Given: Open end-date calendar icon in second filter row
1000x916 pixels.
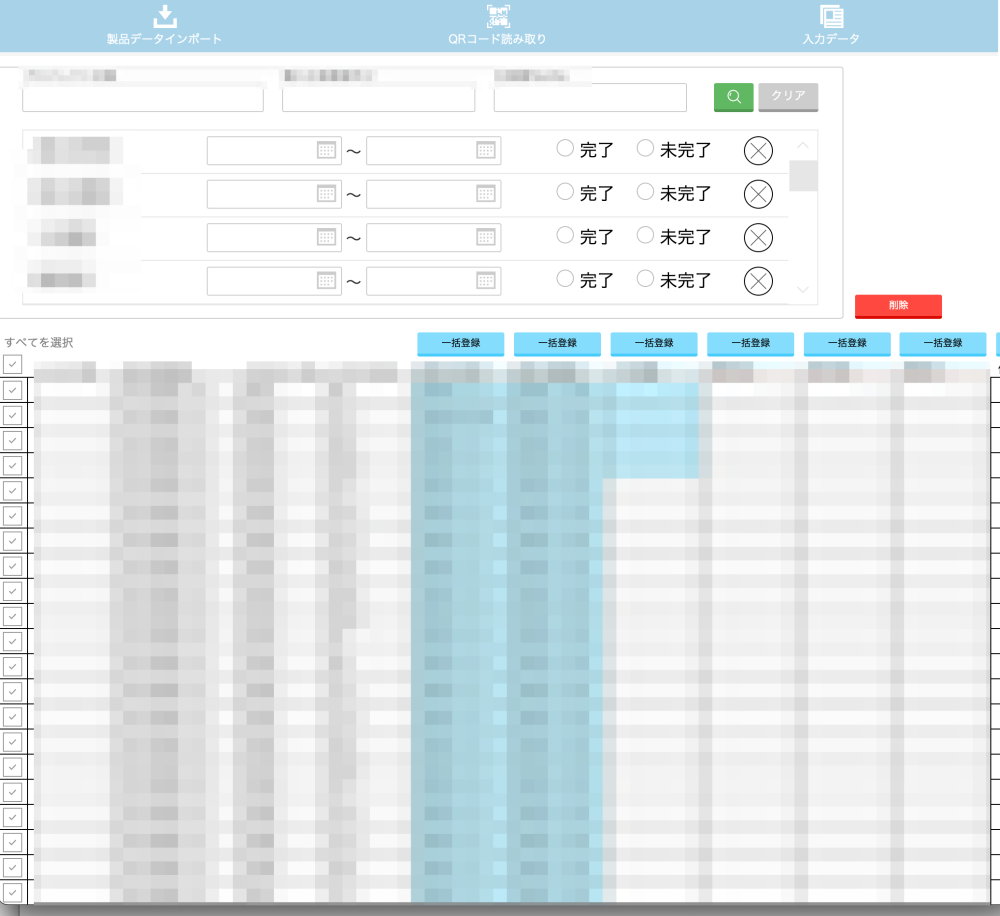Looking at the screenshot, I should point(485,194).
